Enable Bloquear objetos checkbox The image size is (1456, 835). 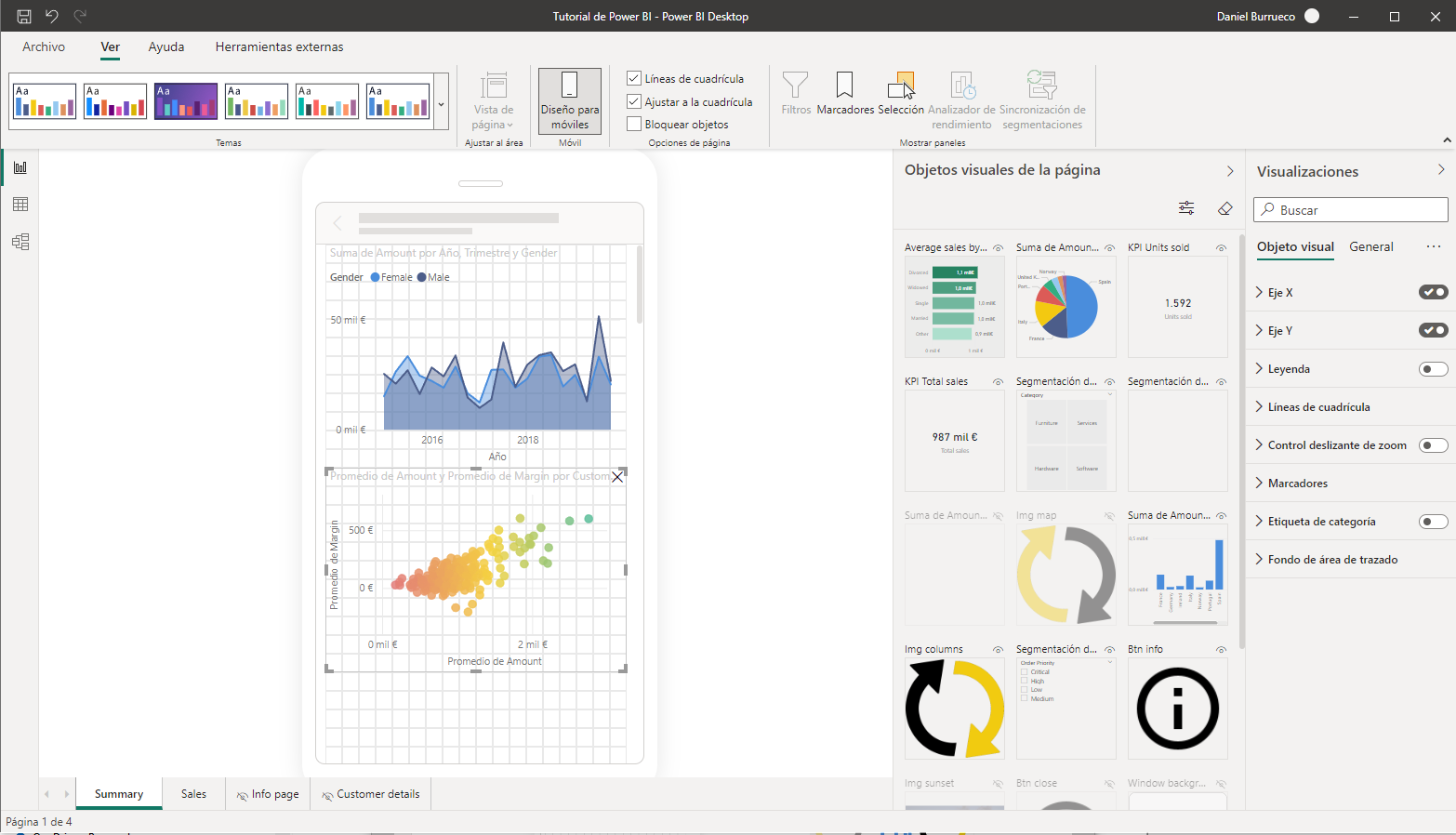point(634,125)
